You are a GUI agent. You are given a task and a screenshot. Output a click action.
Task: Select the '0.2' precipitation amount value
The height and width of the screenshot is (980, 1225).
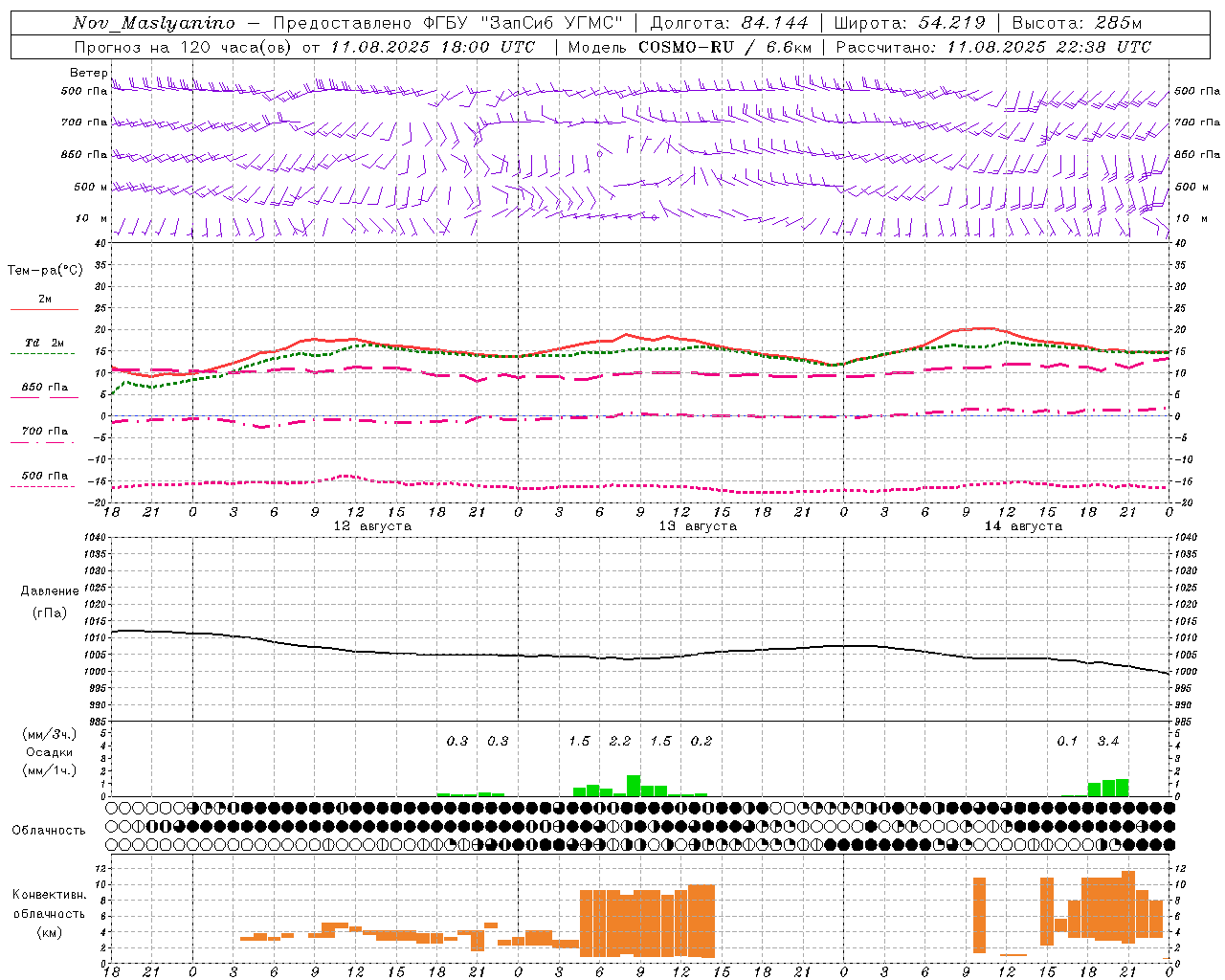coord(702,741)
